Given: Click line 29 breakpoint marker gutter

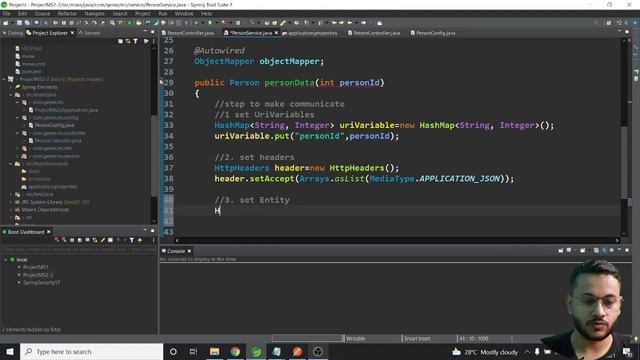Looking at the screenshot, I should click(162, 82).
